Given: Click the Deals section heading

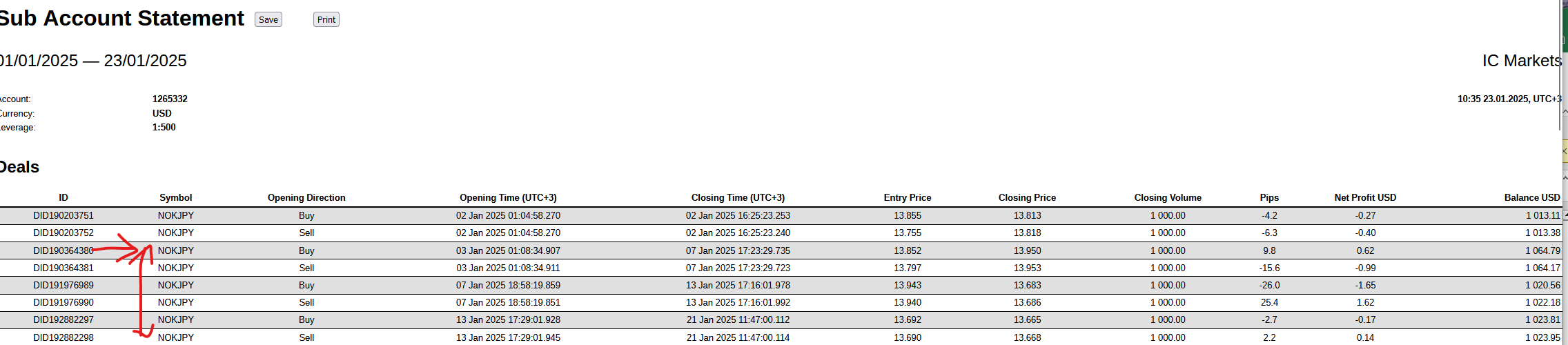Looking at the screenshot, I should click(x=19, y=167).
